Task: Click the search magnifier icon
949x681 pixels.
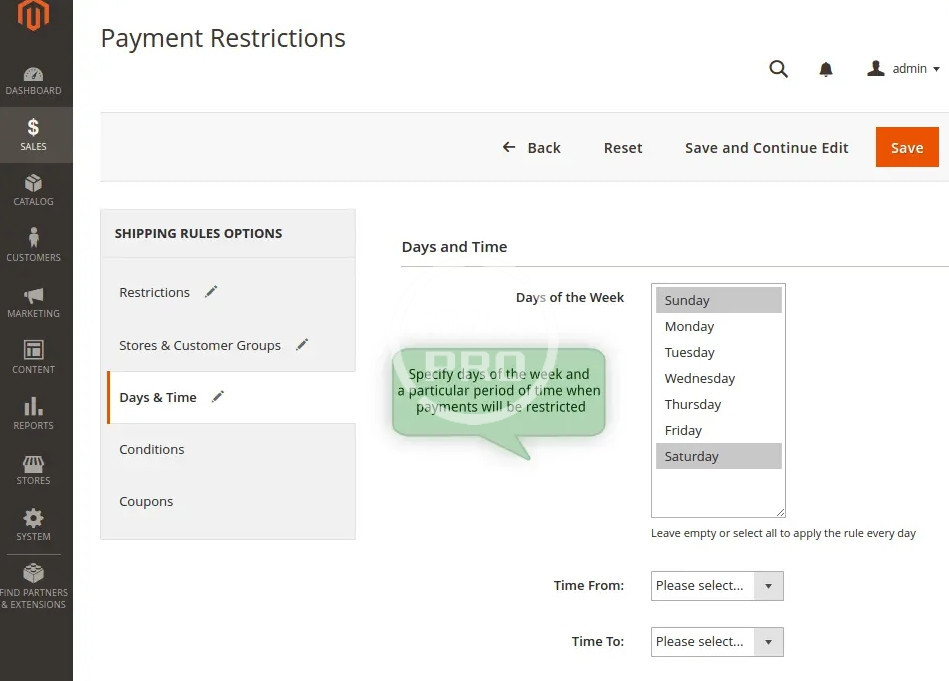Action: 778,69
